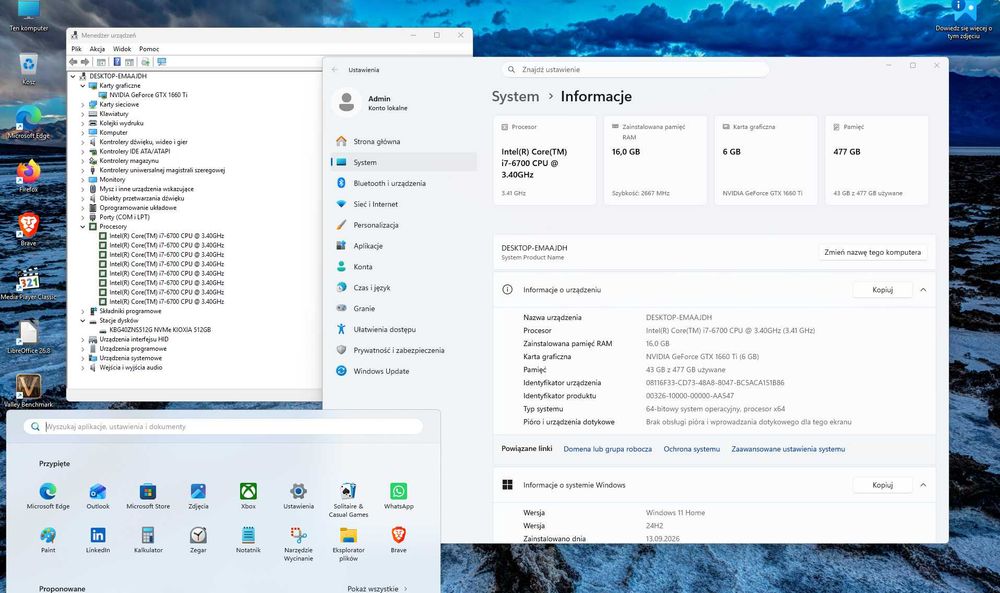
Task: Click back arrow in Device Manager toolbar
Action: pyautogui.click(x=73, y=62)
